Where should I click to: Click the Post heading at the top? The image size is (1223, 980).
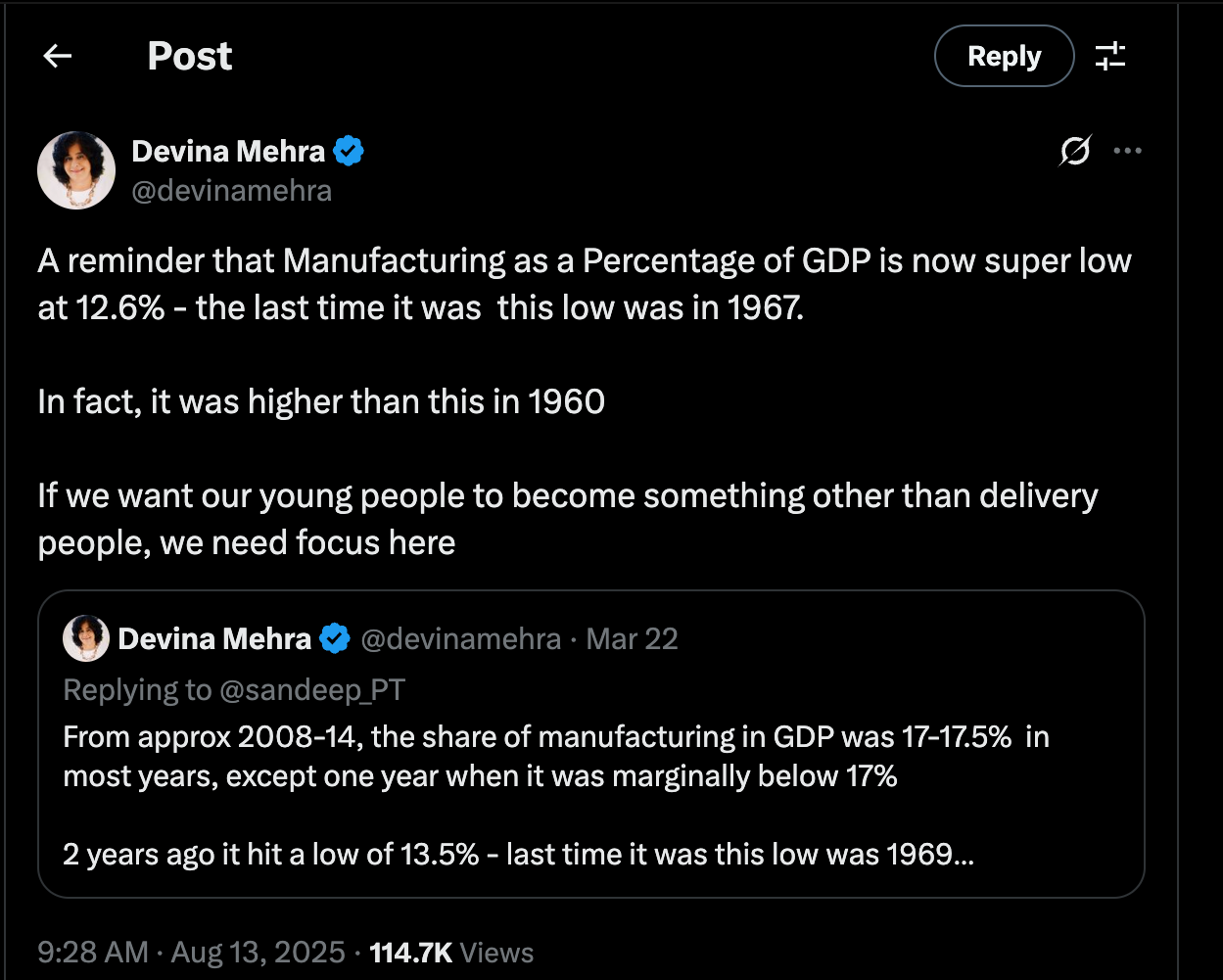click(x=190, y=57)
